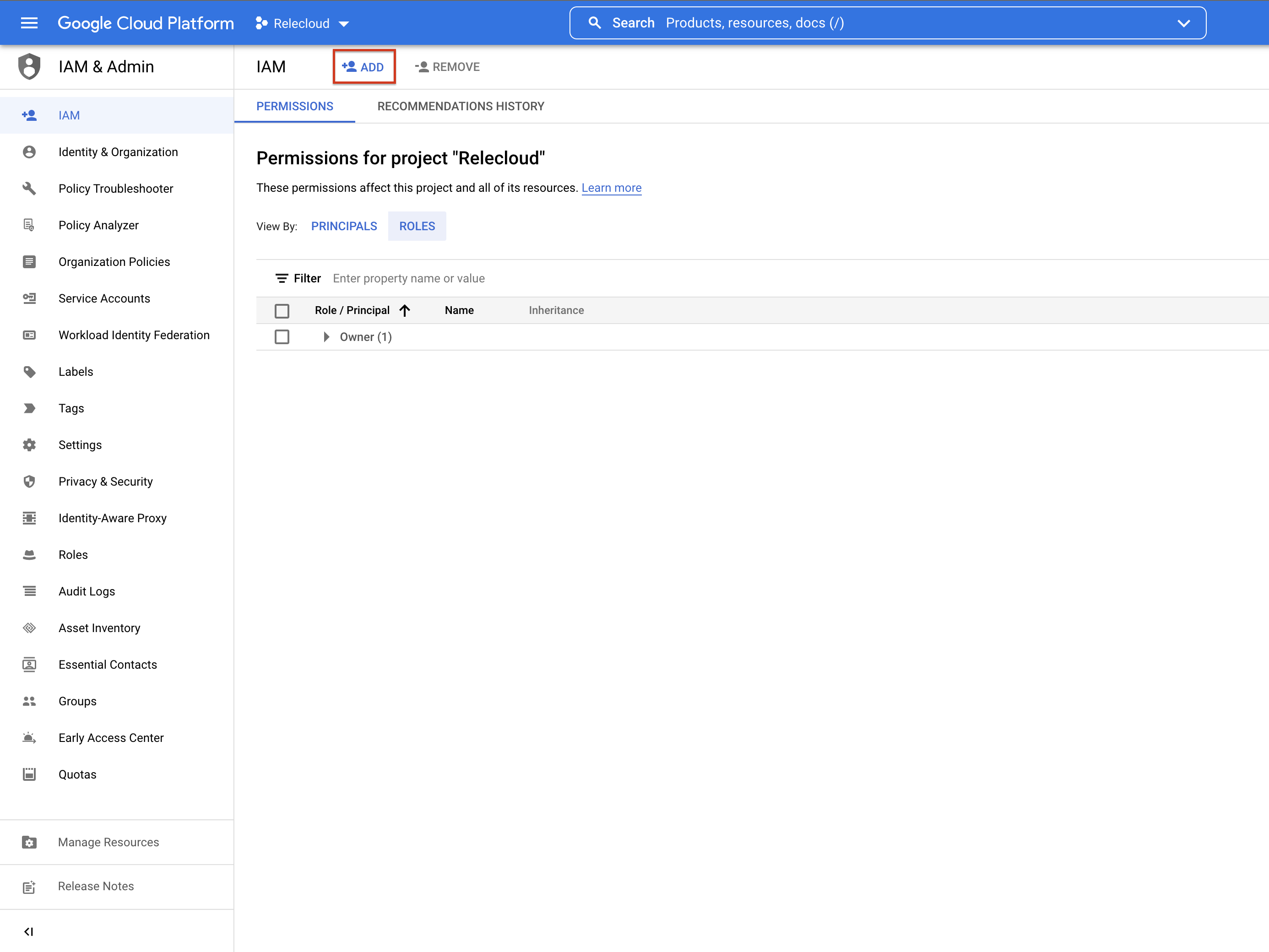1269x952 pixels.
Task: View permissions by Principals
Action: (x=344, y=227)
